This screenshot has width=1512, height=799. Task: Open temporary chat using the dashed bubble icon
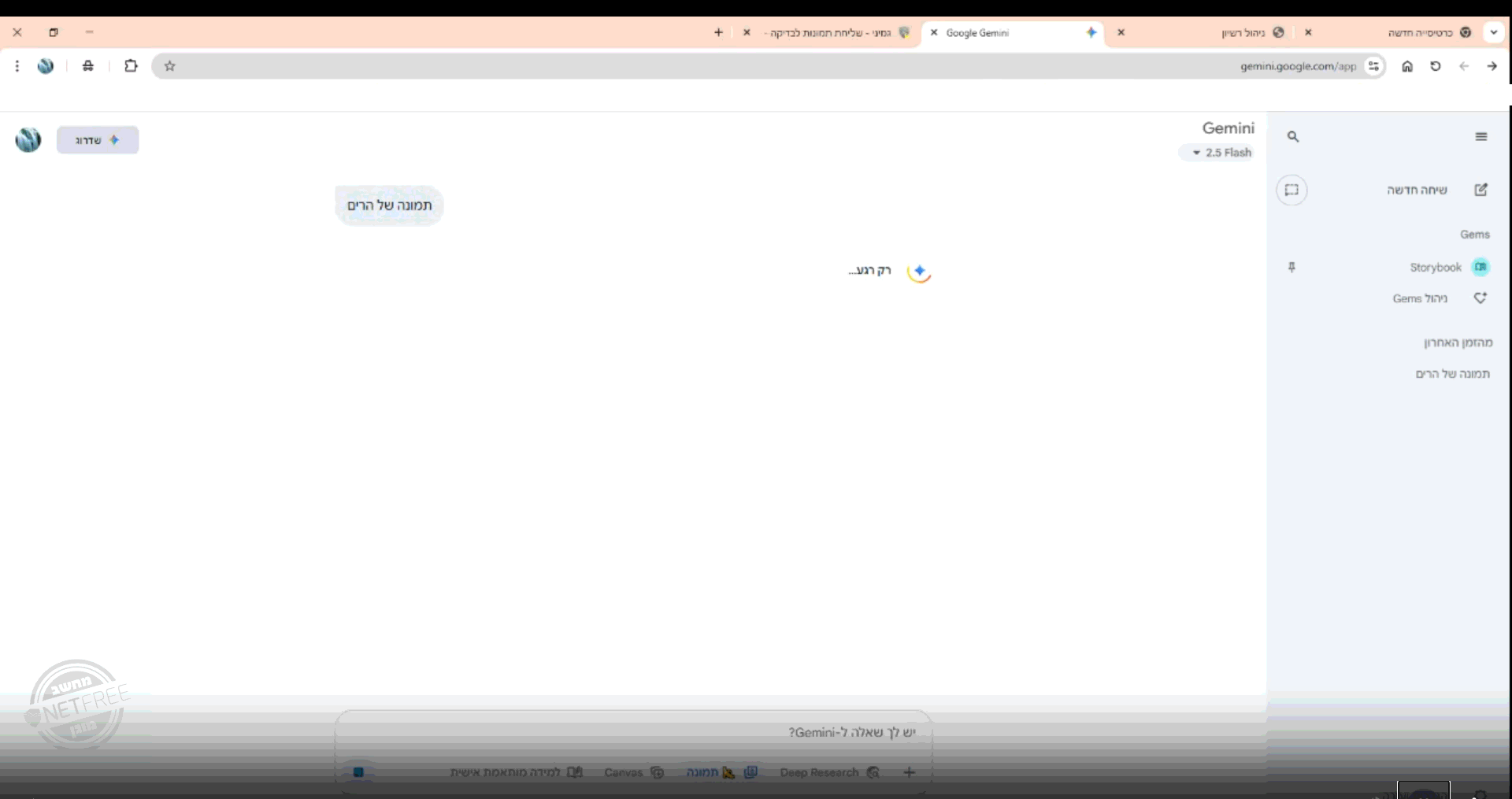1291,190
